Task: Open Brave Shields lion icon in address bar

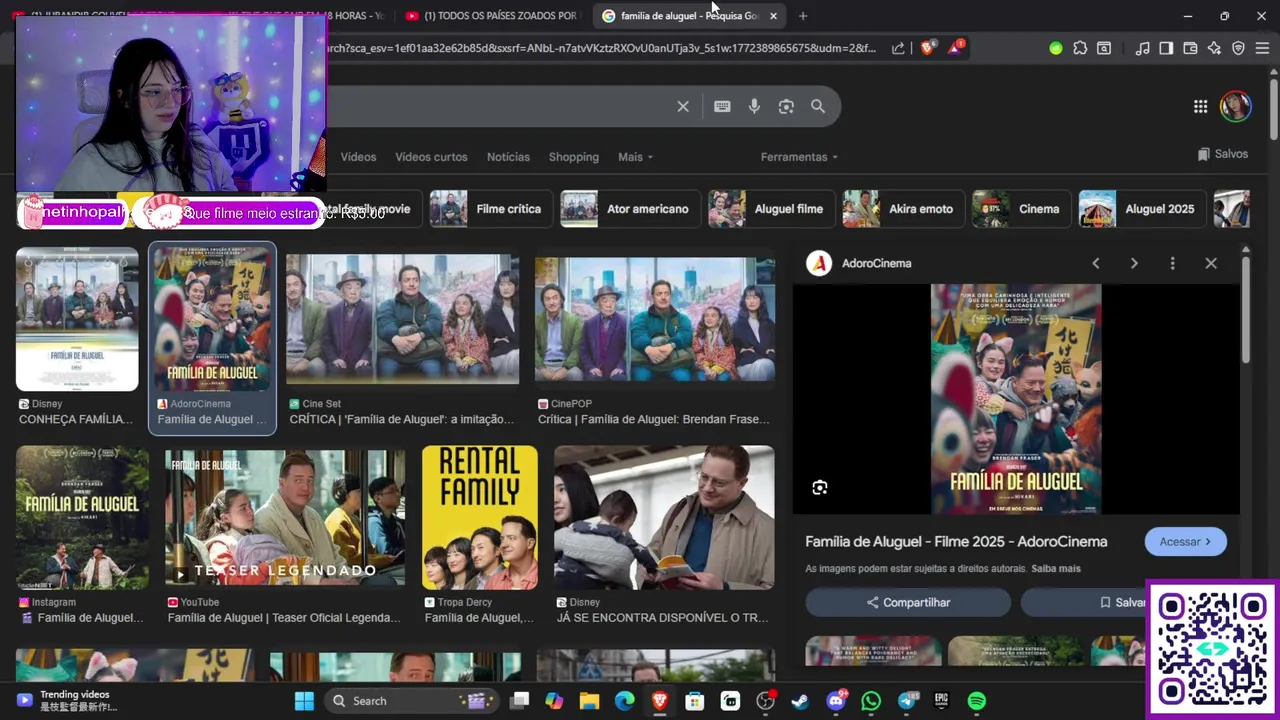Action: click(927, 48)
